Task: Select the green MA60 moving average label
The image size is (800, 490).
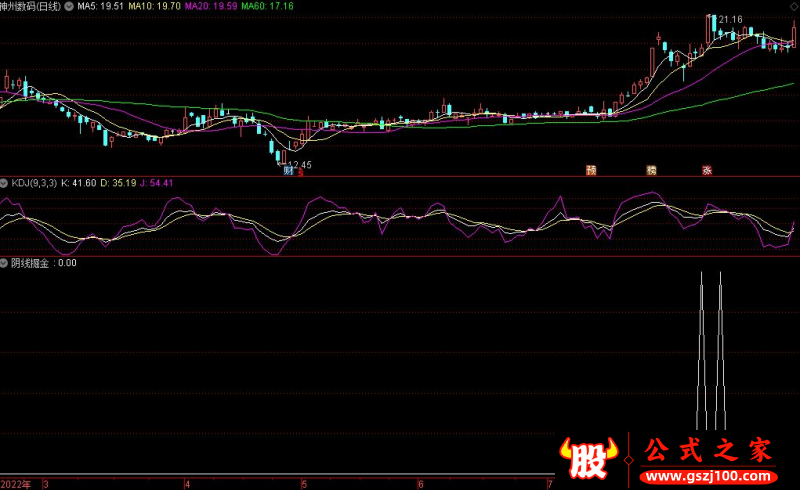Action: [267, 6]
